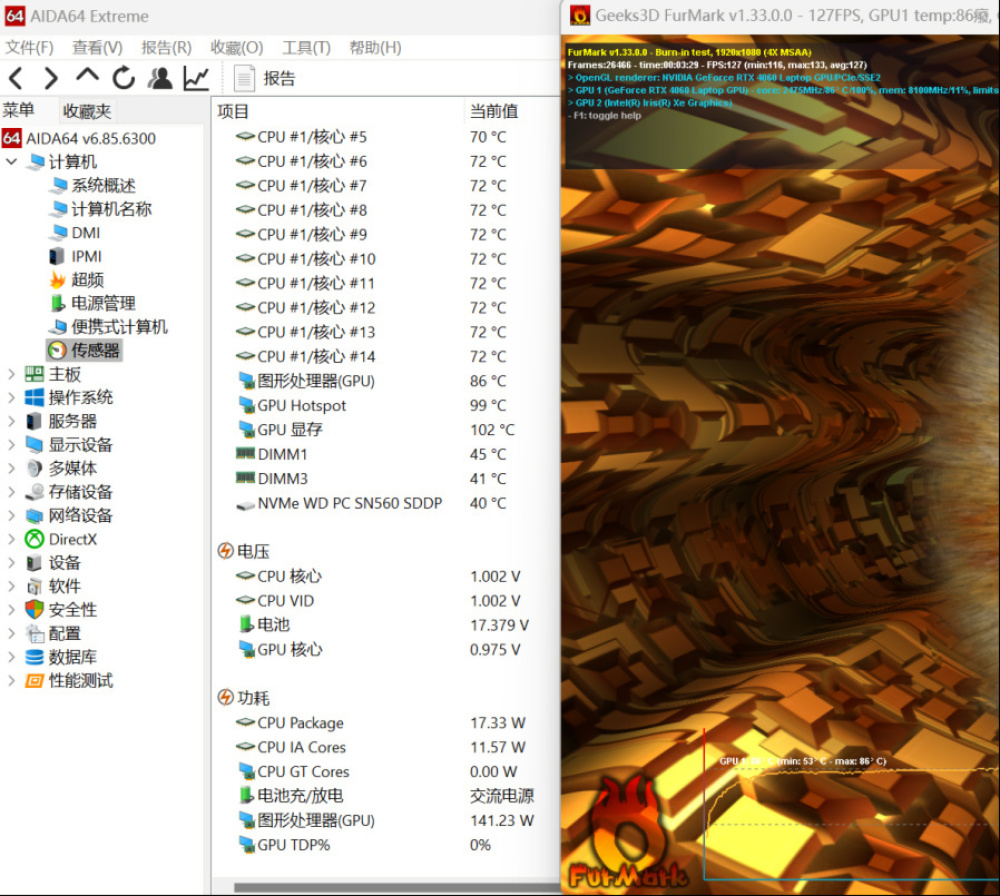Open the user profile toolbar icon
Viewport: 1000px width, 896px height.
pos(160,78)
